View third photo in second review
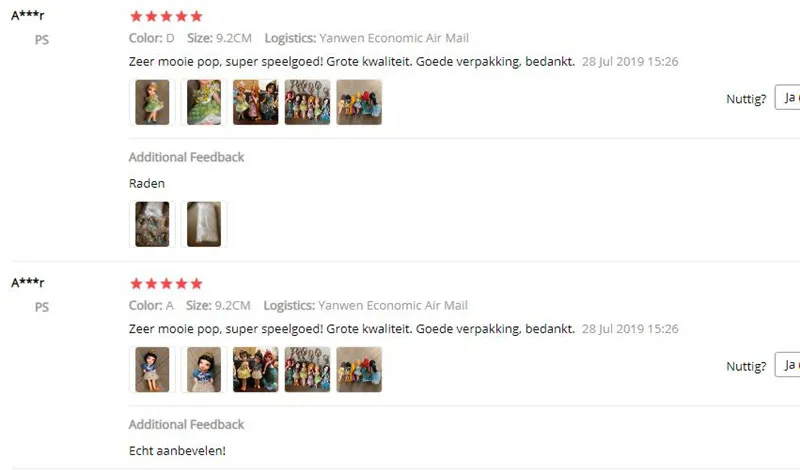Image resolution: width=800 pixels, height=470 pixels. [x=256, y=369]
